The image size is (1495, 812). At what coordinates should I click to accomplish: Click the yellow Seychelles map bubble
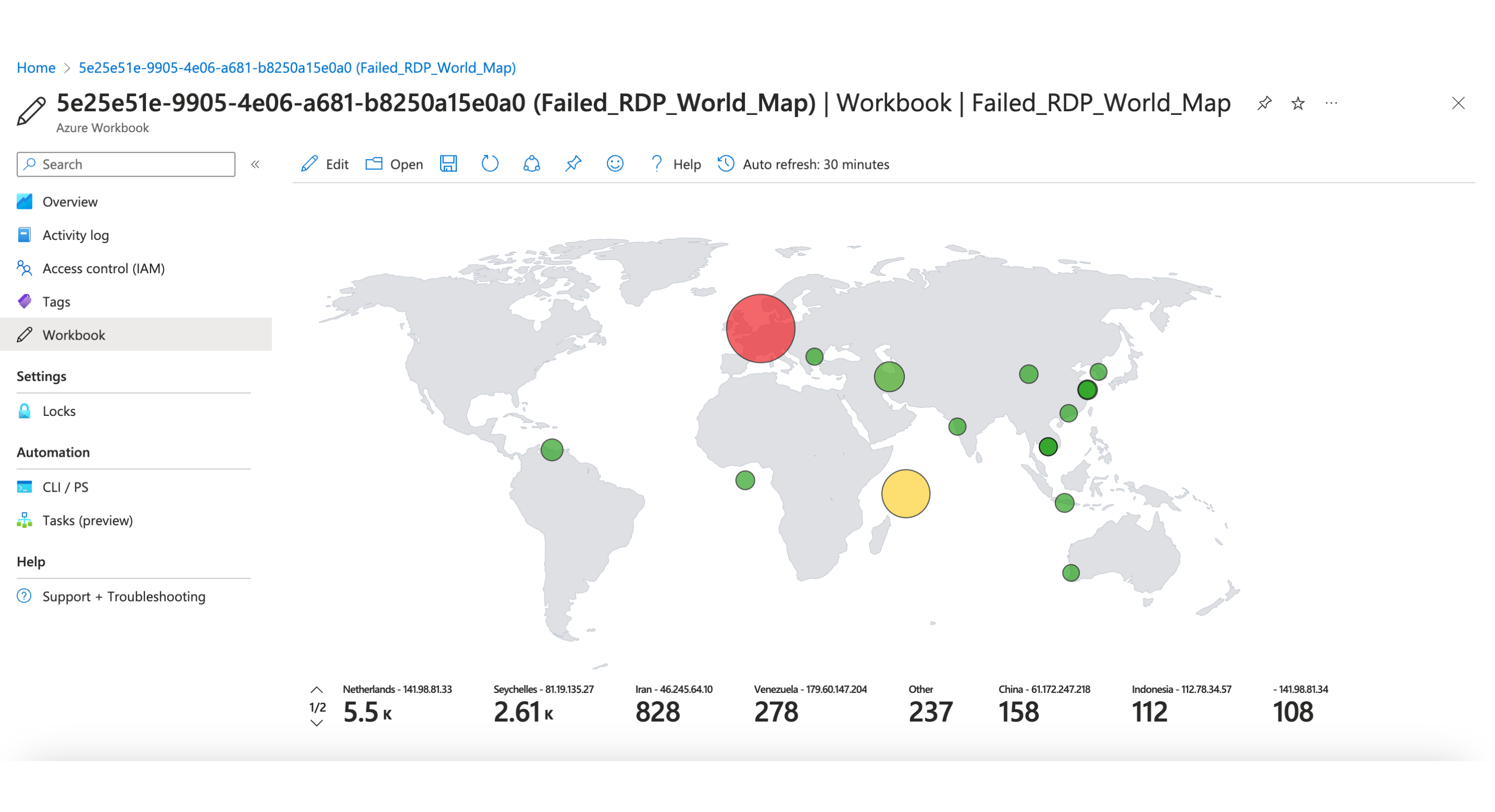pos(905,494)
